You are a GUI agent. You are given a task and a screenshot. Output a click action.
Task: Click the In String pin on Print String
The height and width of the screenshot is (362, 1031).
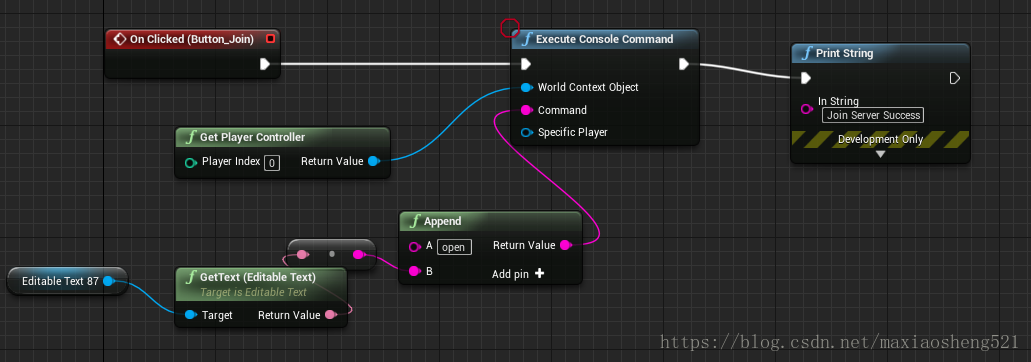point(807,108)
